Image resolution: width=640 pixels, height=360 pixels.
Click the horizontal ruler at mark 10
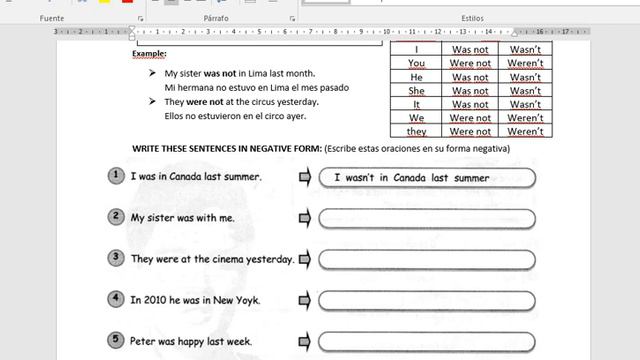point(386,31)
